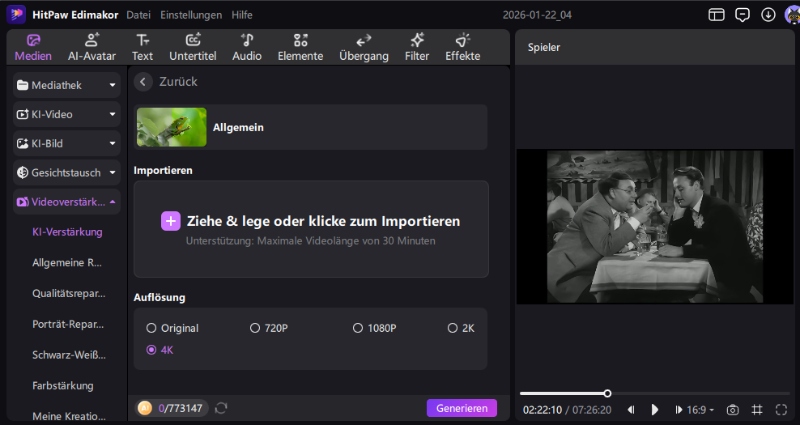Select the Untertitel subtitle tool

[192, 47]
